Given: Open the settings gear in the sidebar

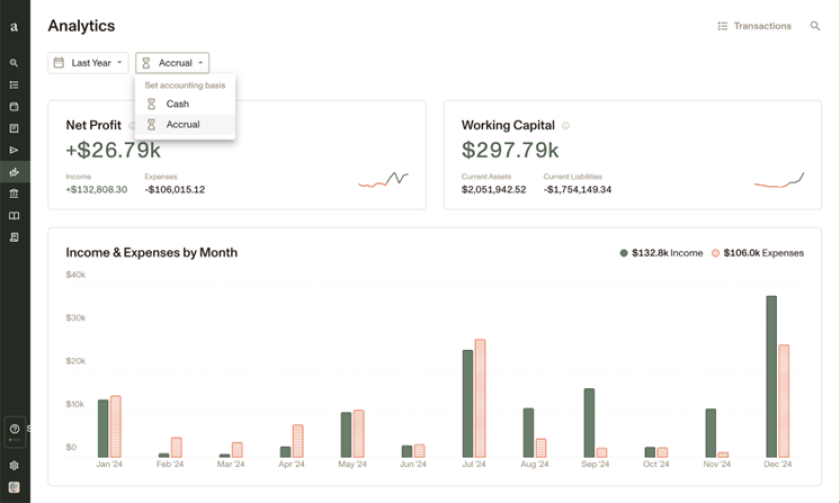Looking at the screenshot, I should tap(14, 465).
